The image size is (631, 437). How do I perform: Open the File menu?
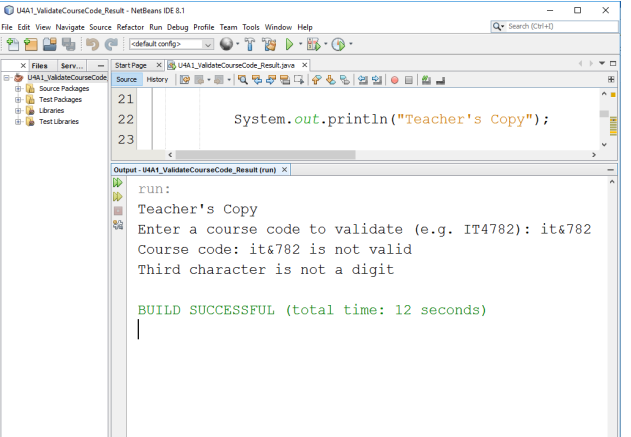coord(7,27)
